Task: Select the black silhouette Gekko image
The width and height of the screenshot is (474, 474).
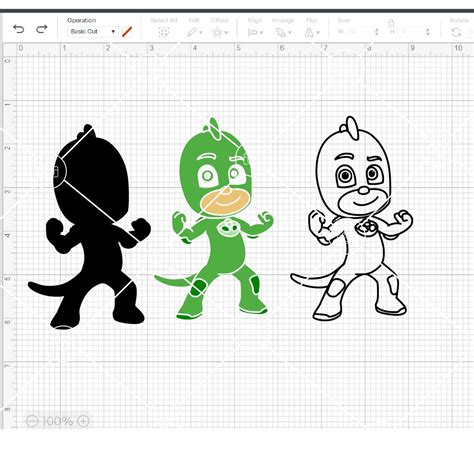Action: click(89, 227)
